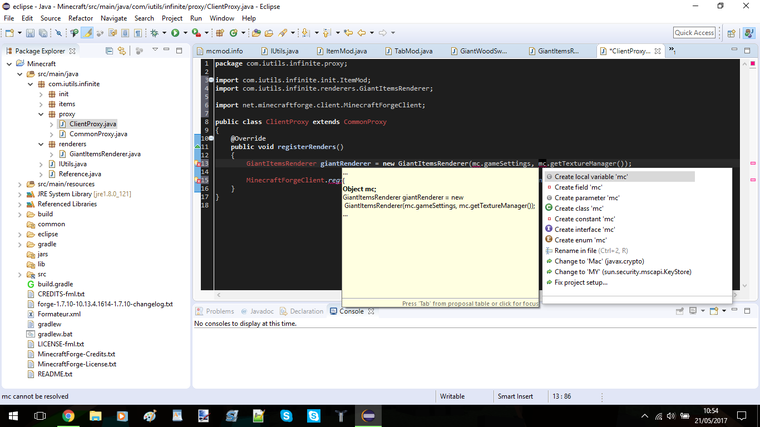Expand the src/main/resources folder
Viewport: 760px width, 427px height.
point(20,184)
